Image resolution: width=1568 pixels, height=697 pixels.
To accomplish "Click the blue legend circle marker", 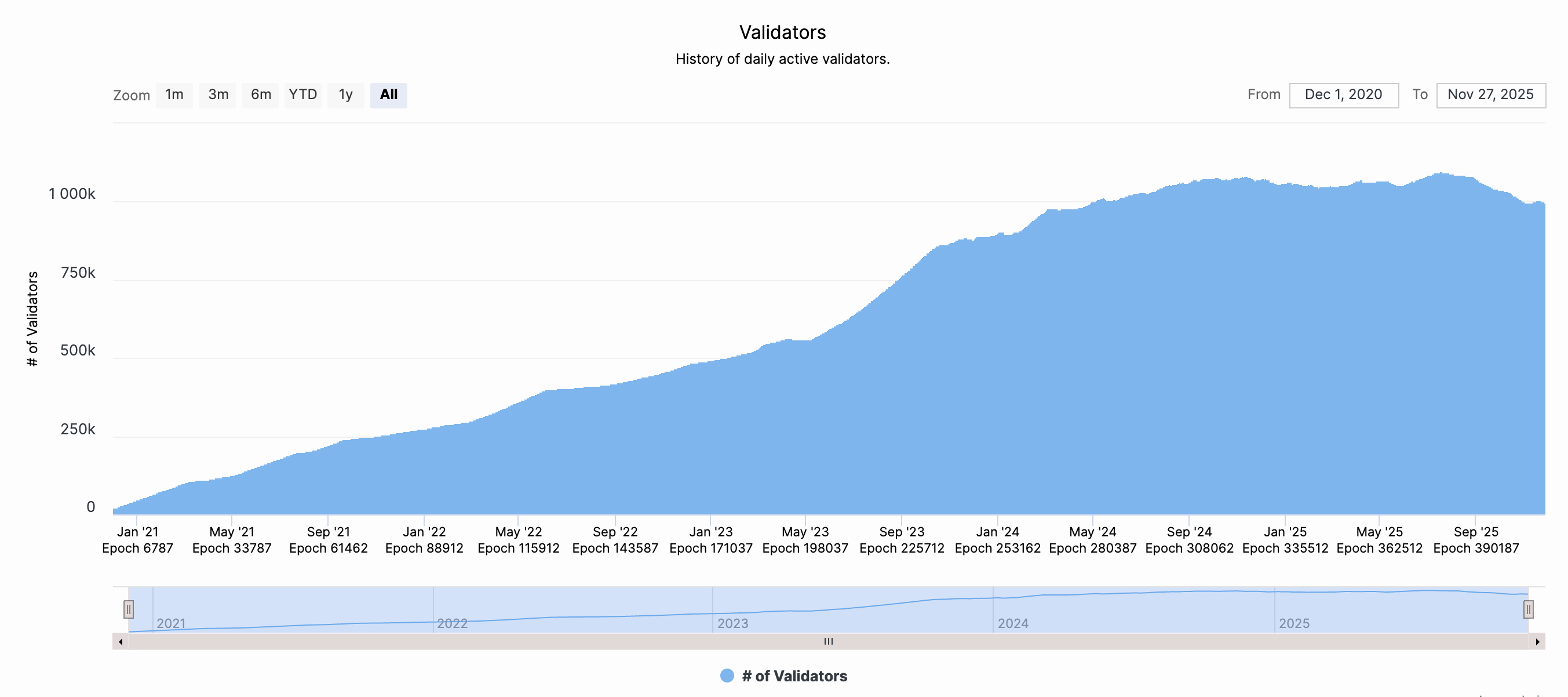I will 727,676.
